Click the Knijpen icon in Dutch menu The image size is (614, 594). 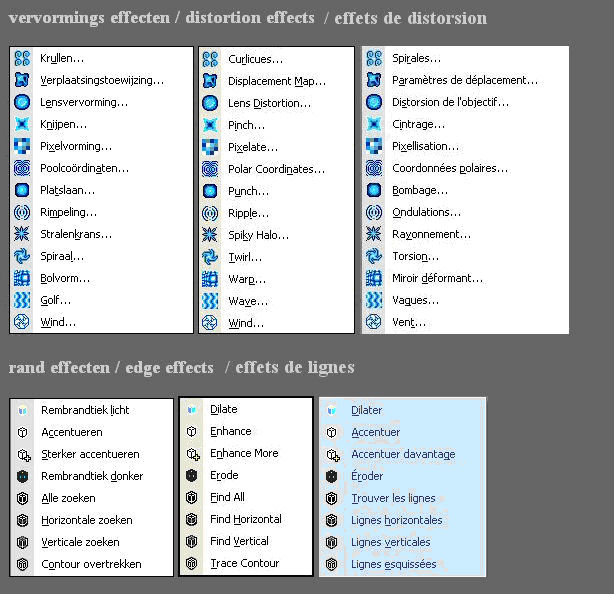tap(22, 124)
